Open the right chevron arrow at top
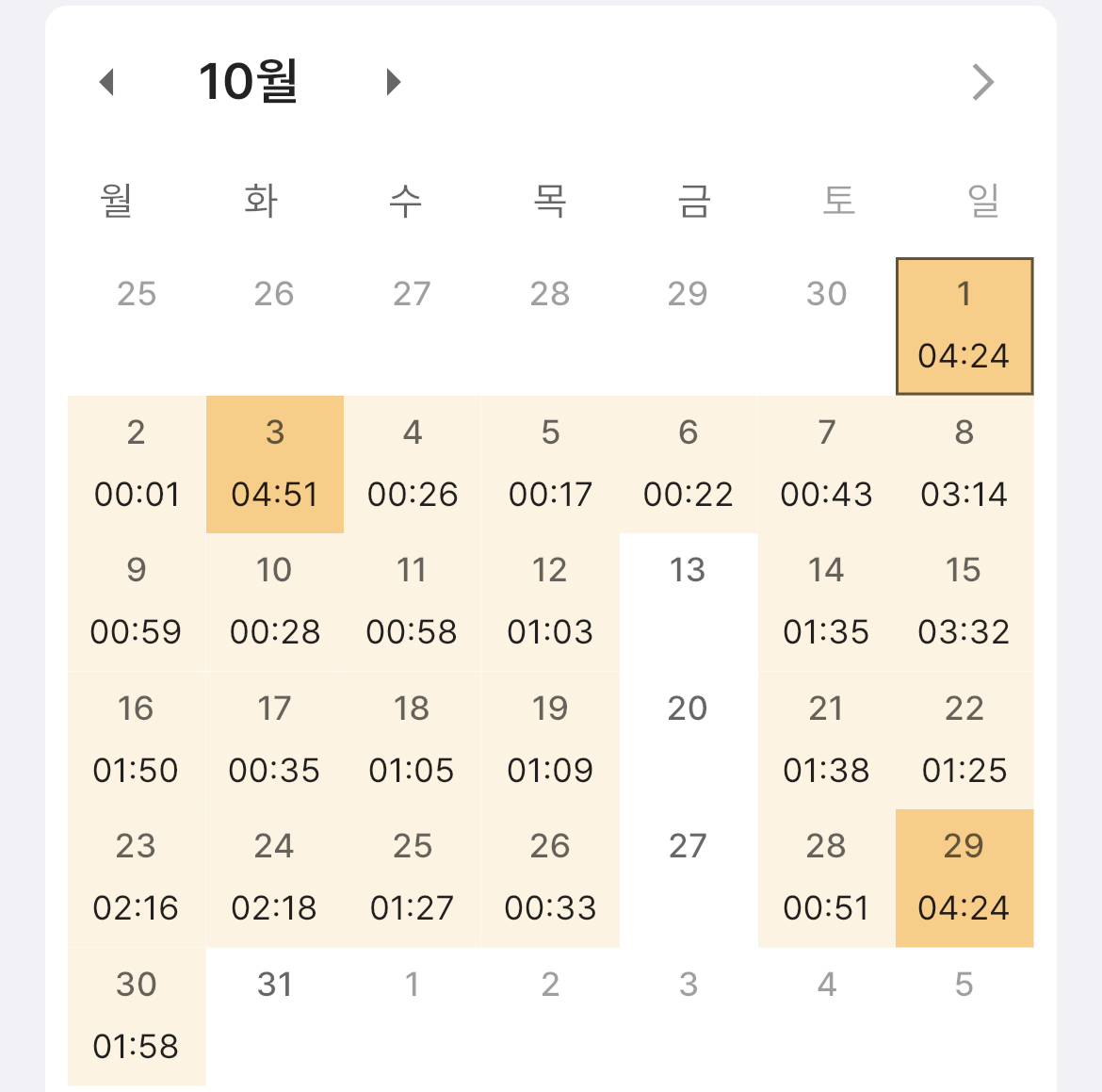The width and height of the screenshot is (1102, 1092). point(982,82)
